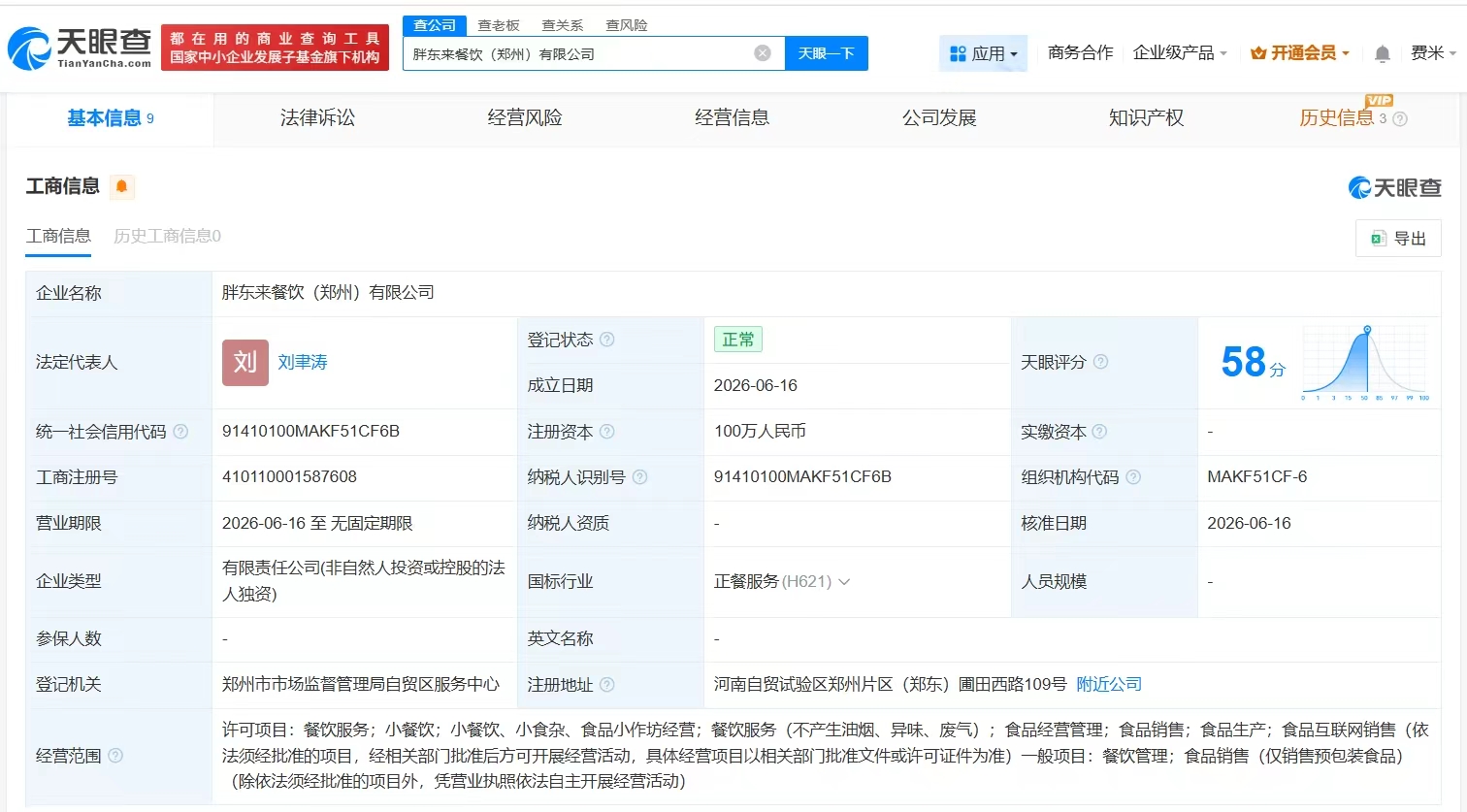Select the 查风险 search tab
The image size is (1467, 812).
627,25
